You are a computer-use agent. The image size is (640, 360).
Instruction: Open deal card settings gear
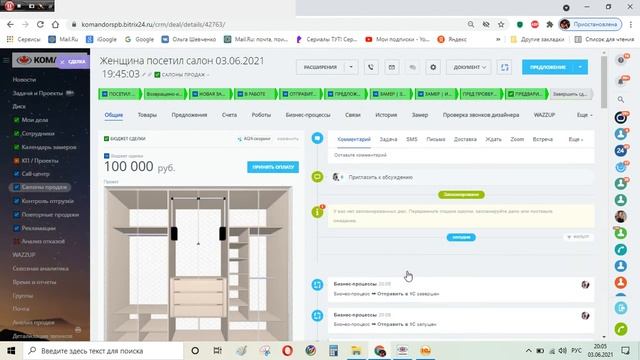coord(433,67)
